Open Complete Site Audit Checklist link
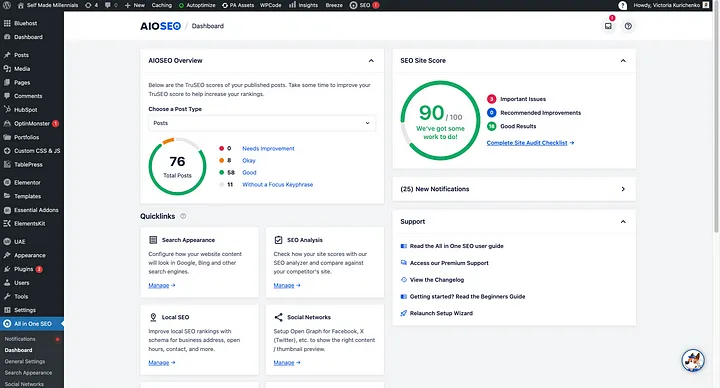Viewport: 720px width, 388px height. click(x=530, y=143)
